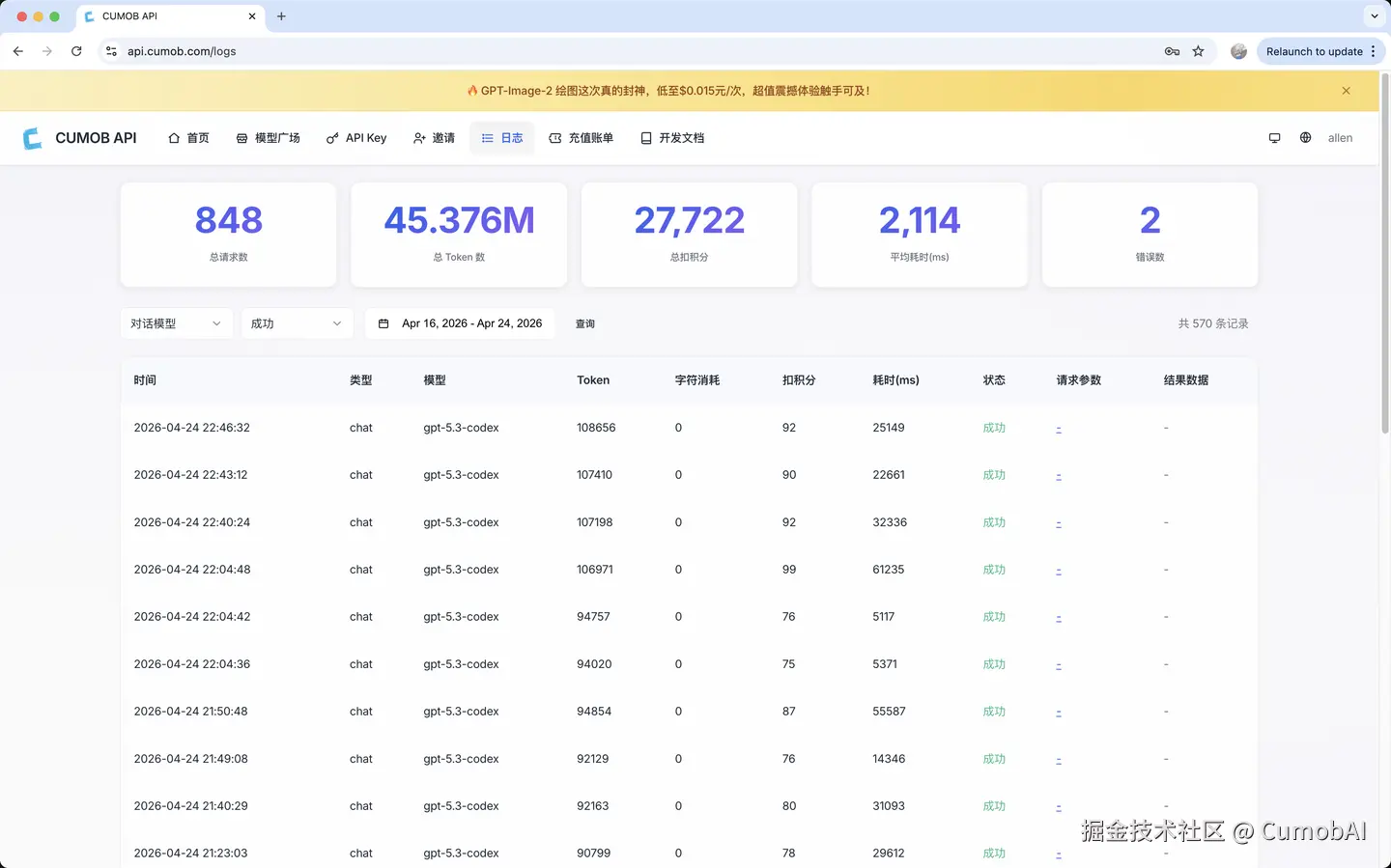
Task: Click the 错误数 stat card showing 2
Action: [1150, 235]
